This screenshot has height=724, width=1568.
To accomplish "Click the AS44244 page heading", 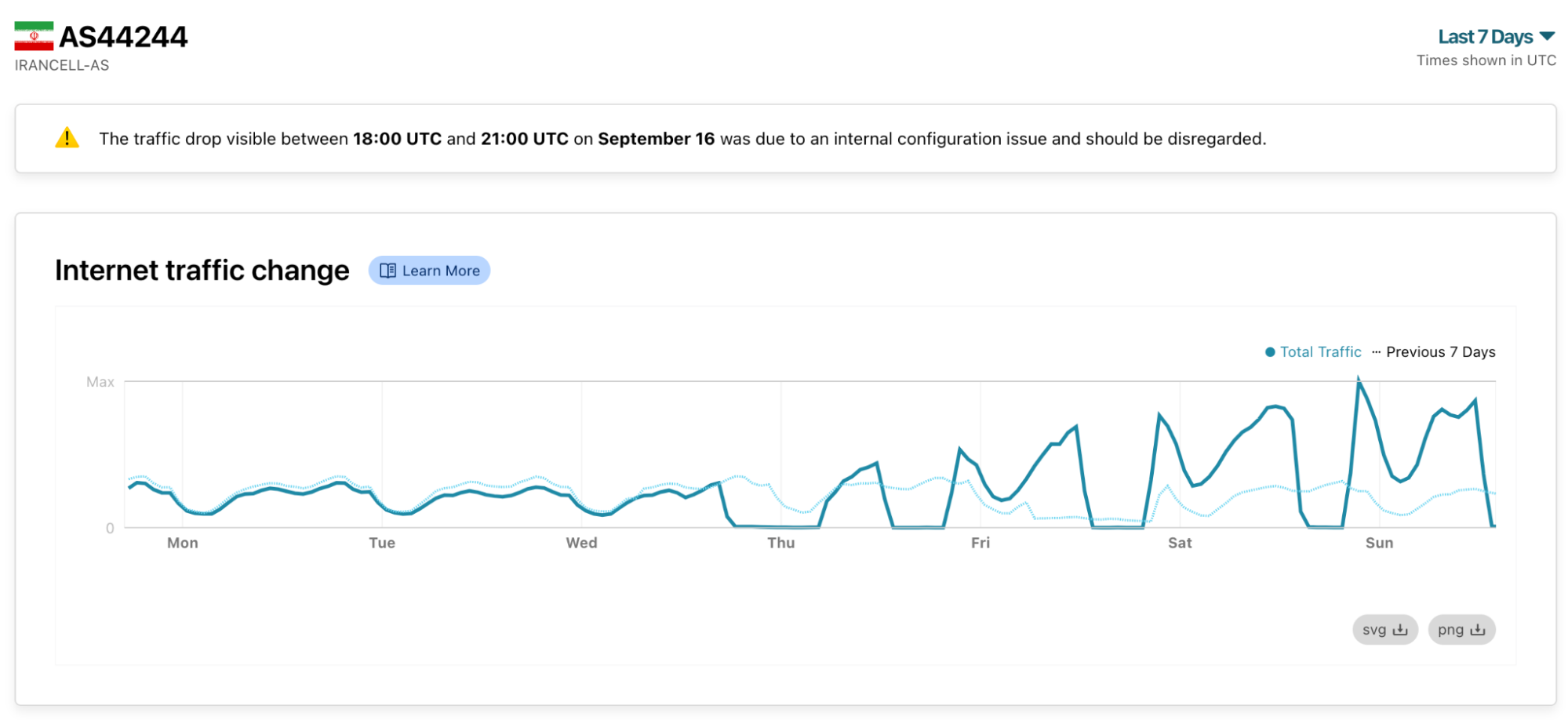I will pyautogui.click(x=123, y=37).
